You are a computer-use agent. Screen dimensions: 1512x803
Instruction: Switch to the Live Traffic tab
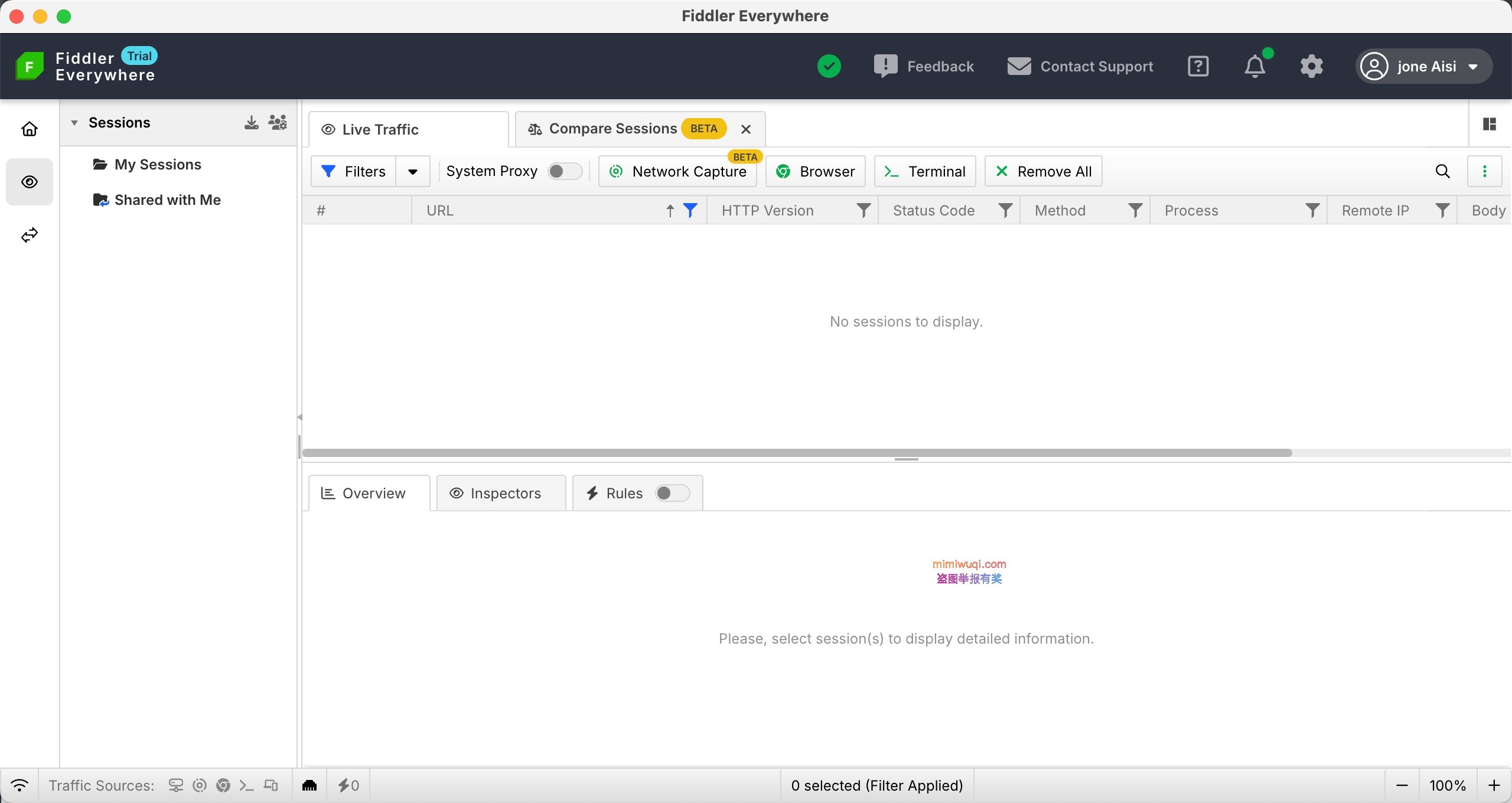(409, 129)
